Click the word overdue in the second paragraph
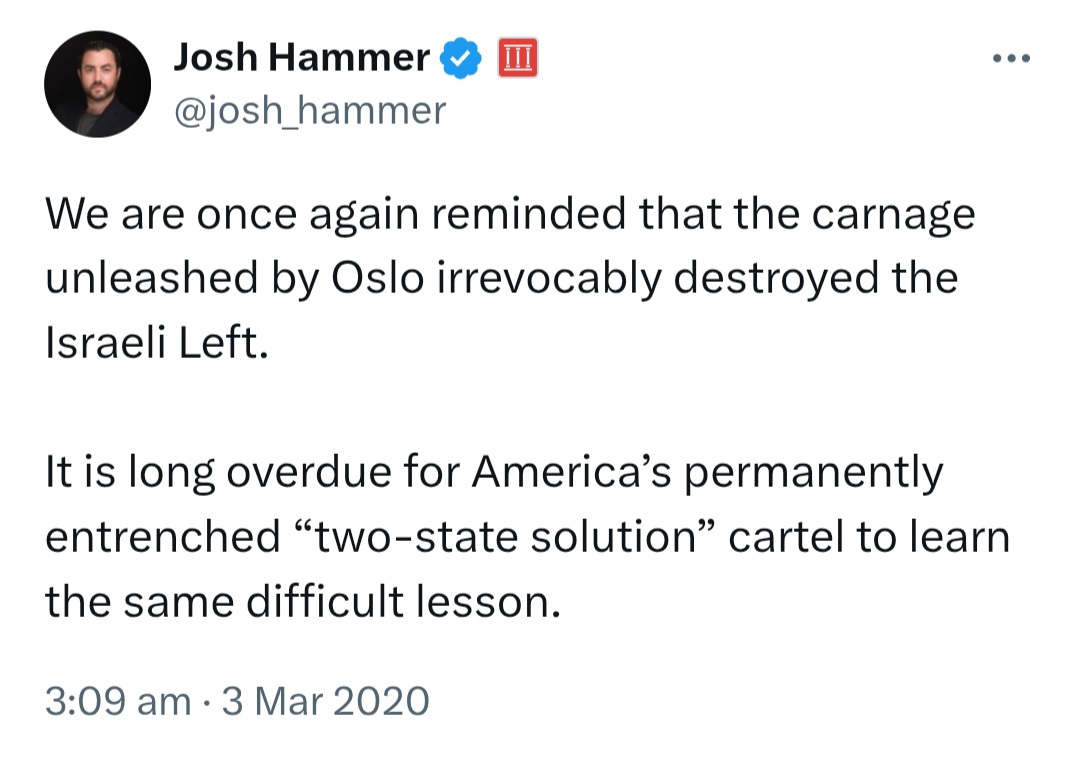The image size is (1080, 767). pyautogui.click(x=309, y=472)
